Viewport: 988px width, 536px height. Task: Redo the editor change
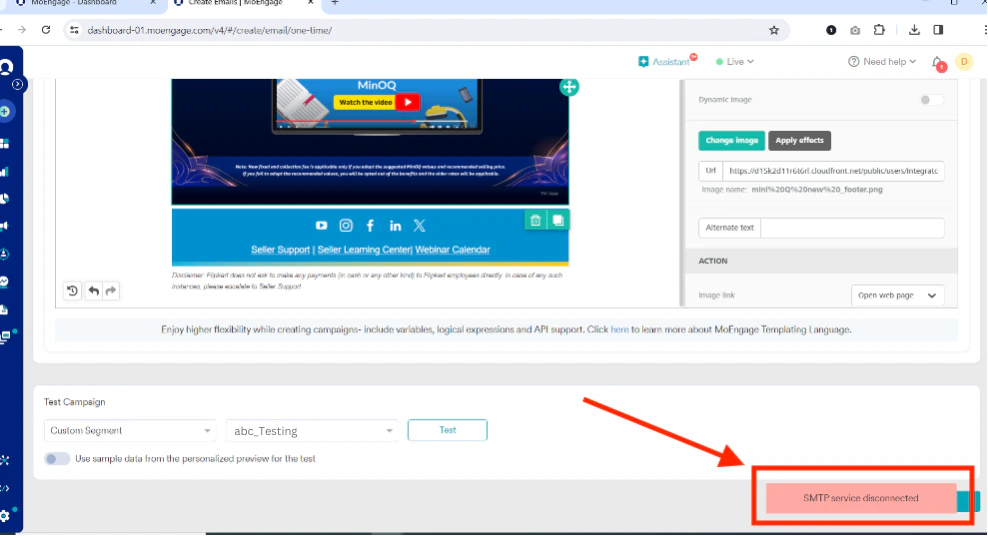(x=111, y=291)
